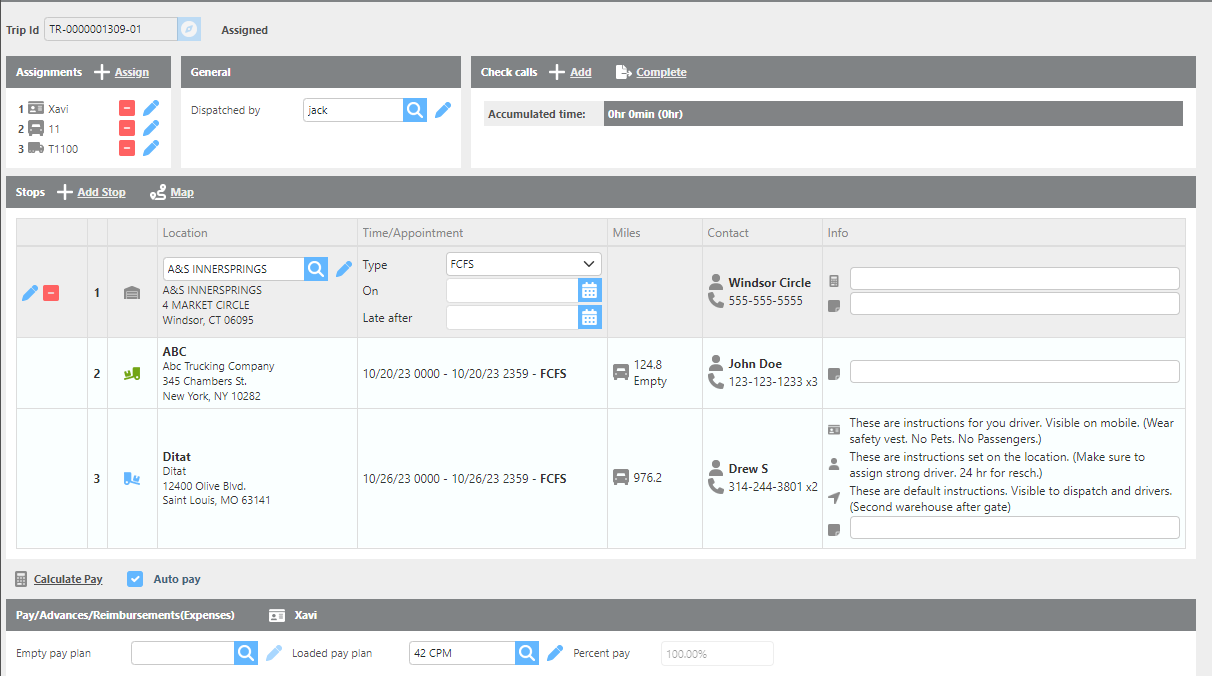Click the notes input field for stop 2
The height and width of the screenshot is (676, 1212).
coord(1014,372)
